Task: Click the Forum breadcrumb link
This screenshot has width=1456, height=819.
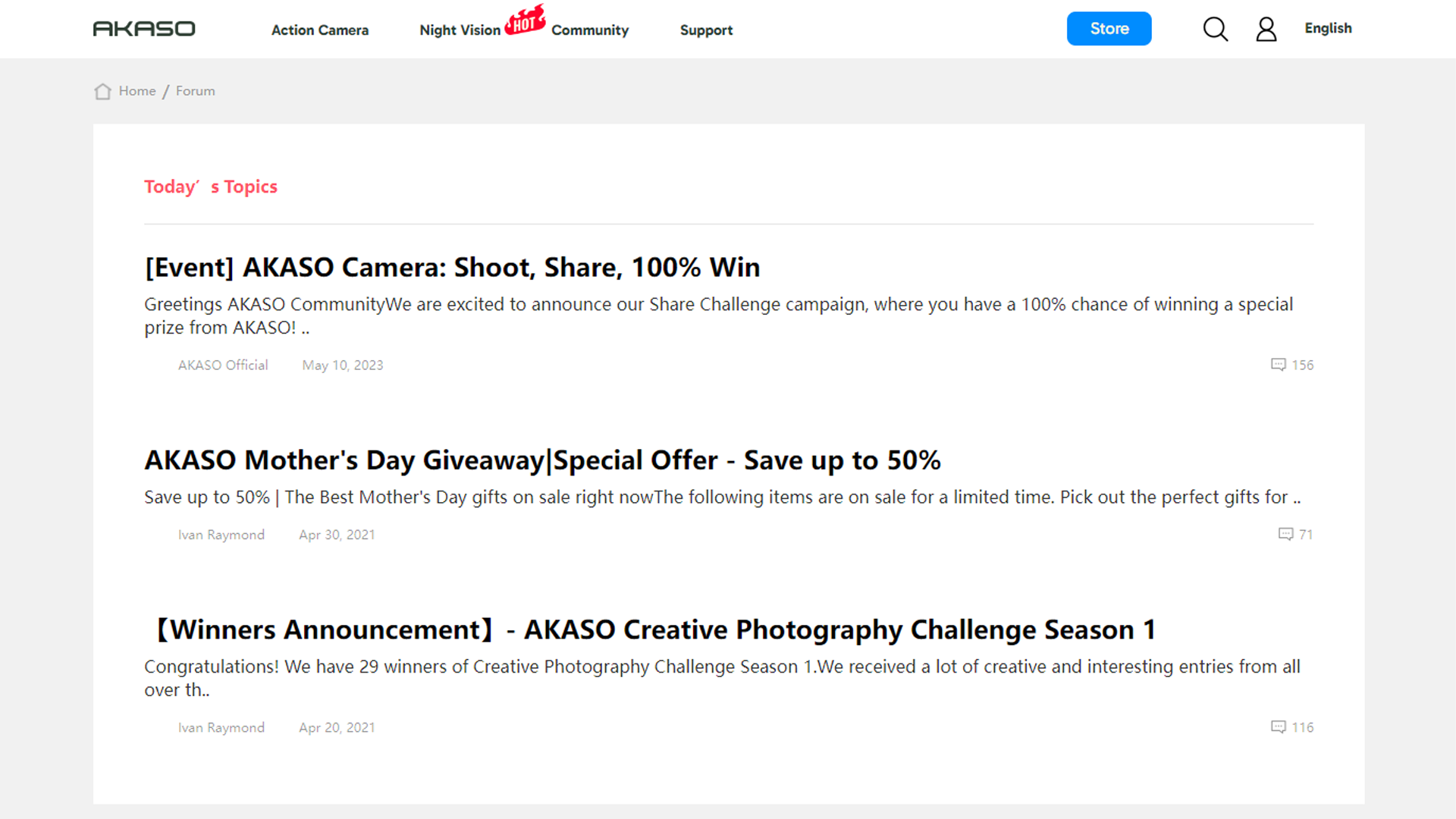Action: [195, 91]
